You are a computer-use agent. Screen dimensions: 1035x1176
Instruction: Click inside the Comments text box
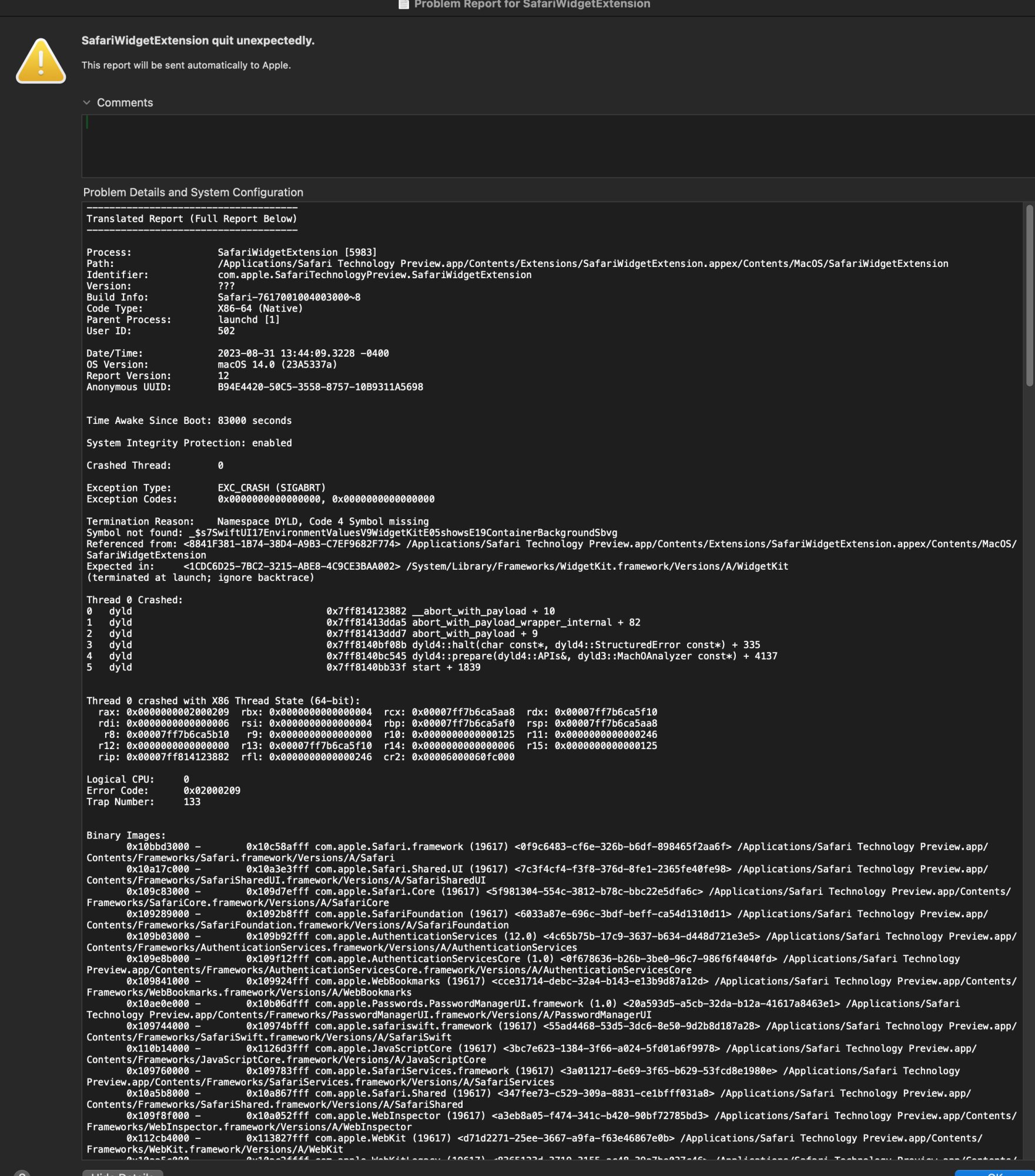coord(557,146)
